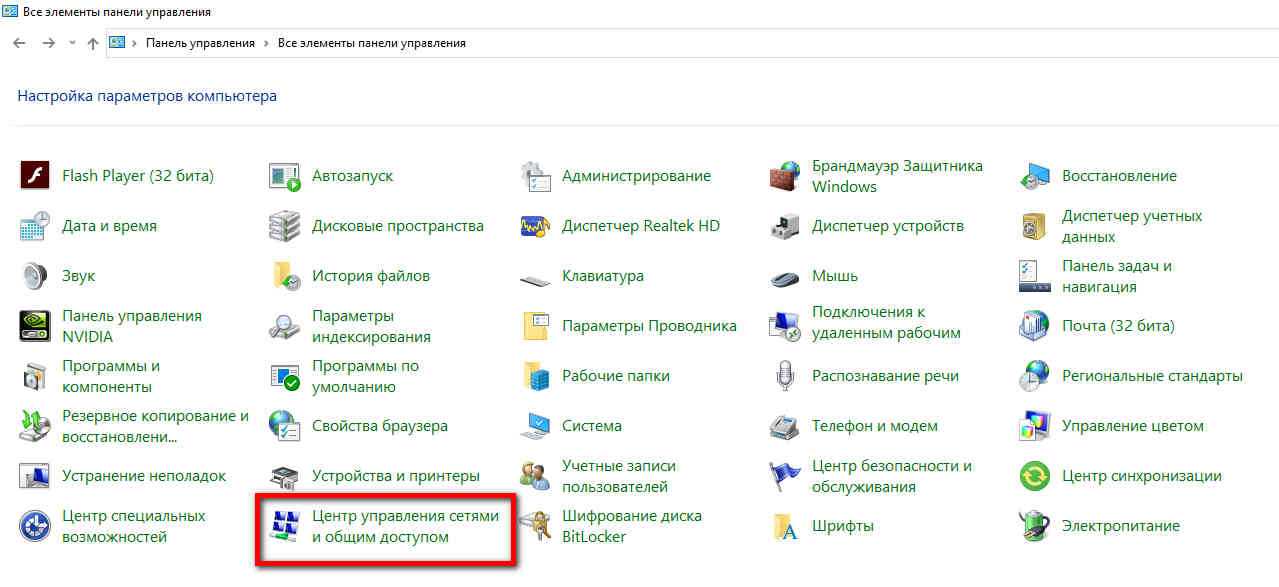Open the Устройства и принтеры link

[x=395, y=476]
